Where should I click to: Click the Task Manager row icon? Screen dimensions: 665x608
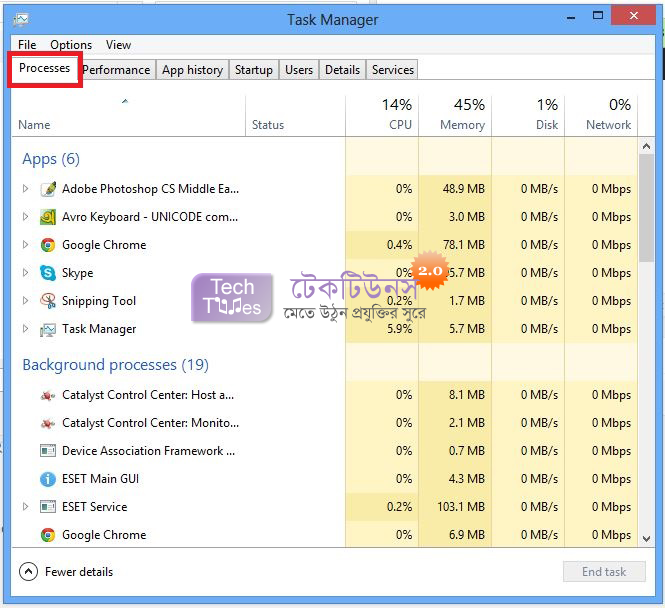point(48,329)
